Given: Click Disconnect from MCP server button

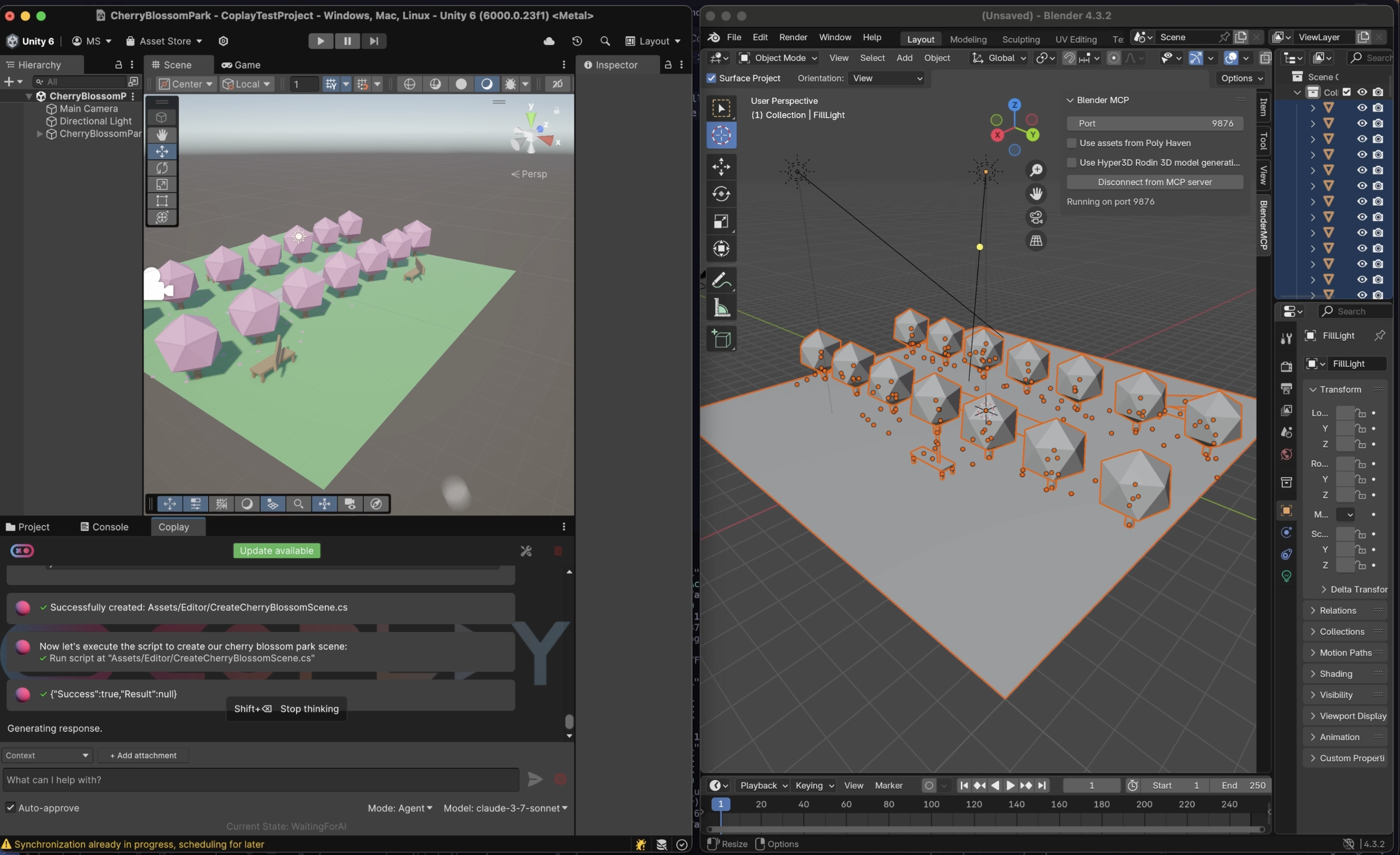Looking at the screenshot, I should [1155, 182].
